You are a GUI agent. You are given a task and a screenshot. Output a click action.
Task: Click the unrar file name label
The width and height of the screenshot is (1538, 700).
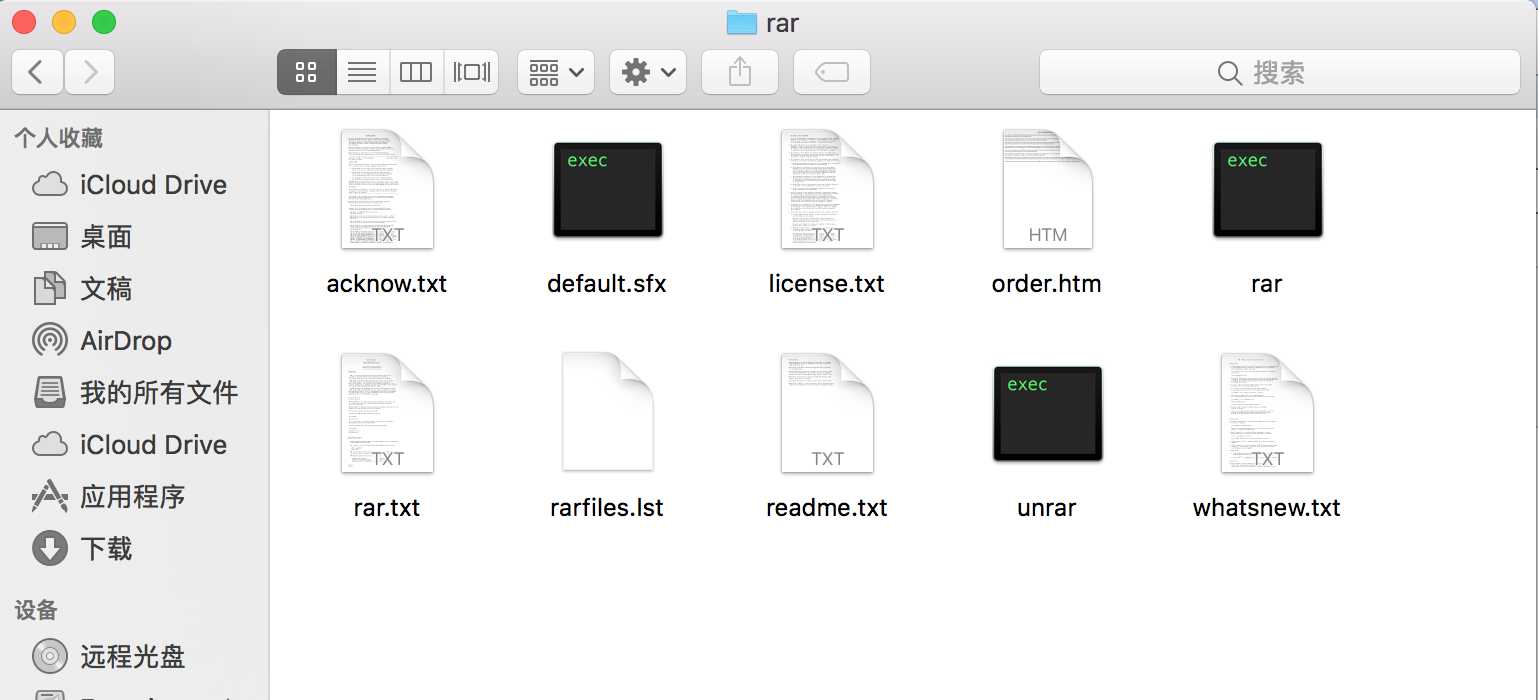(x=1047, y=508)
